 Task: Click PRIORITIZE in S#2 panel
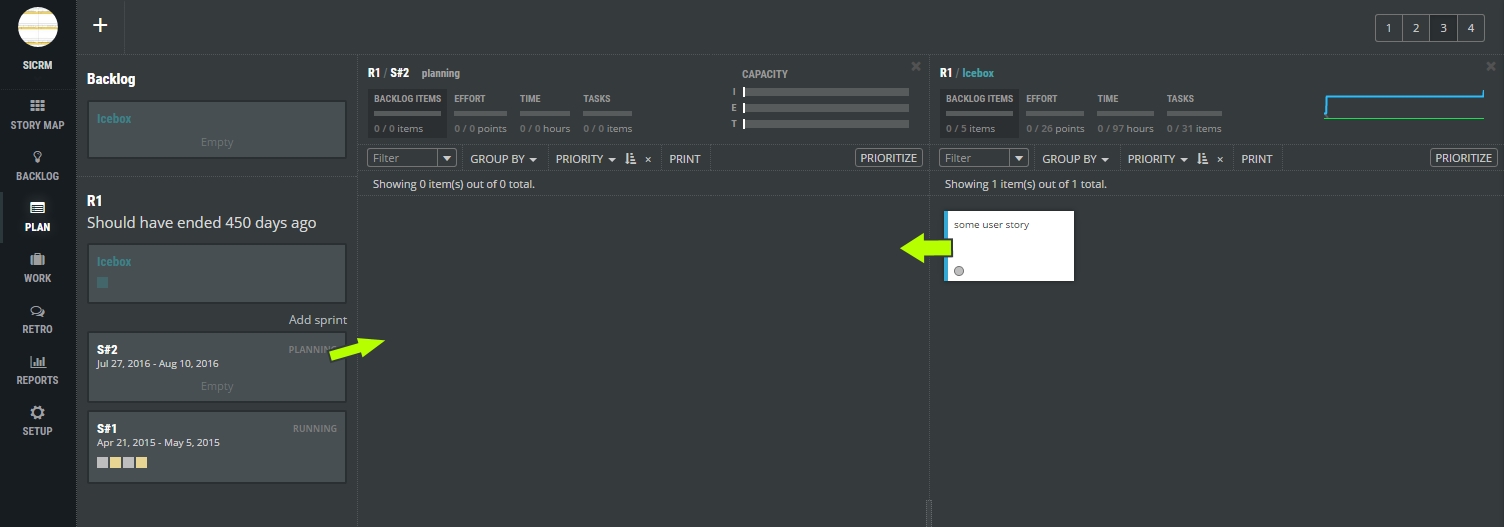click(x=889, y=158)
